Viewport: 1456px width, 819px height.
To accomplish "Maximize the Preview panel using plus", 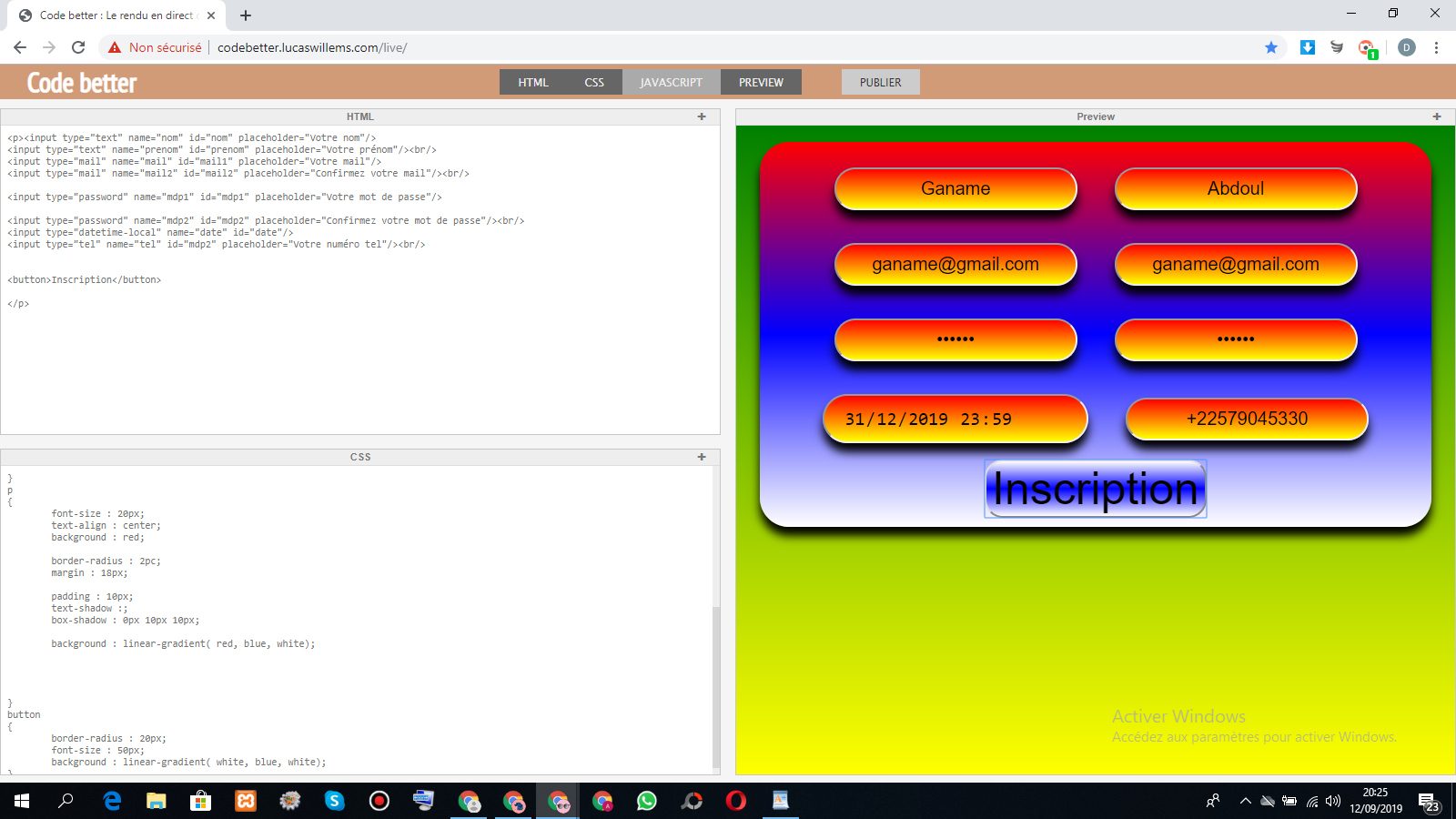I will (1437, 116).
